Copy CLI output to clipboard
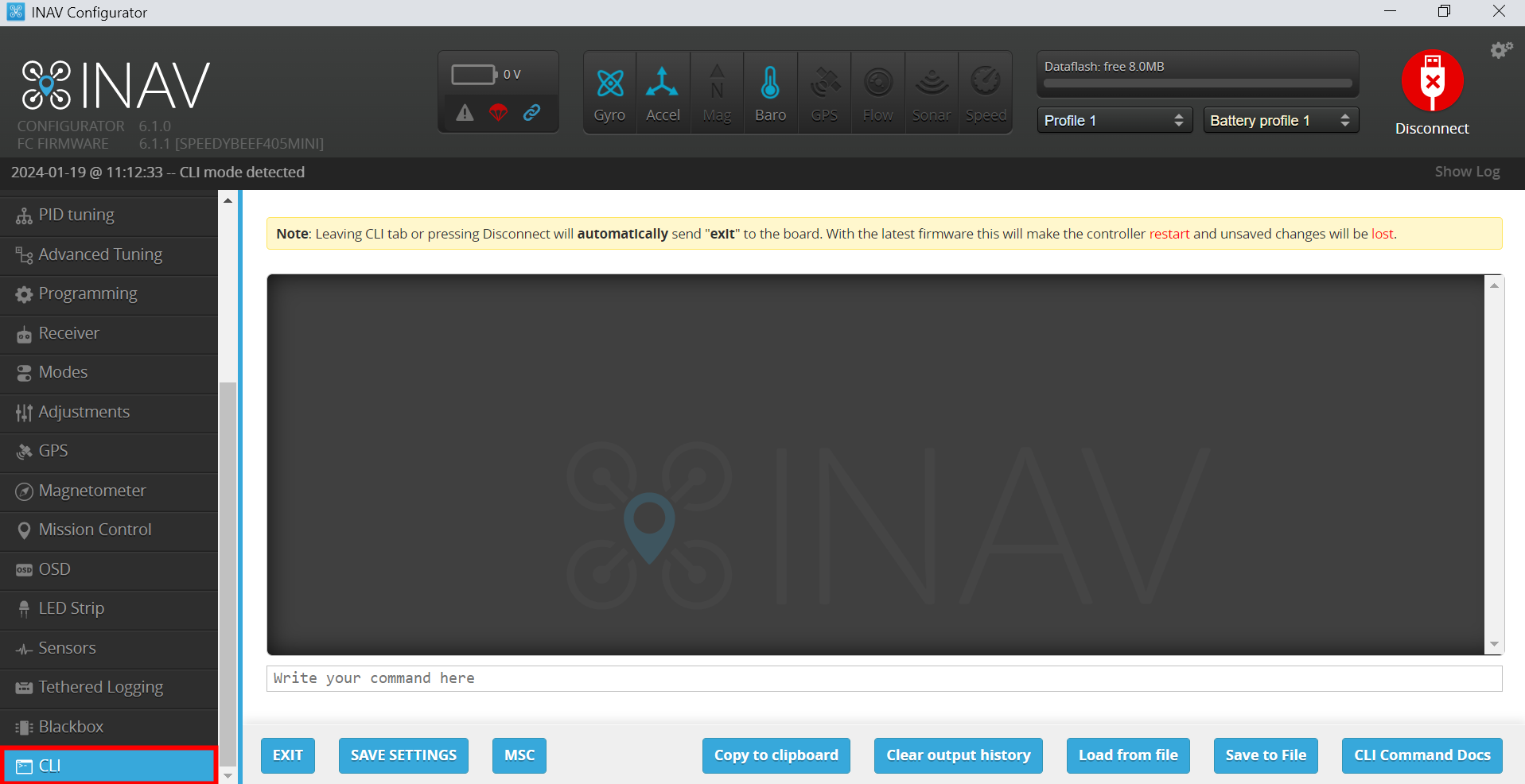Viewport: 1525px width, 784px height. (x=776, y=755)
